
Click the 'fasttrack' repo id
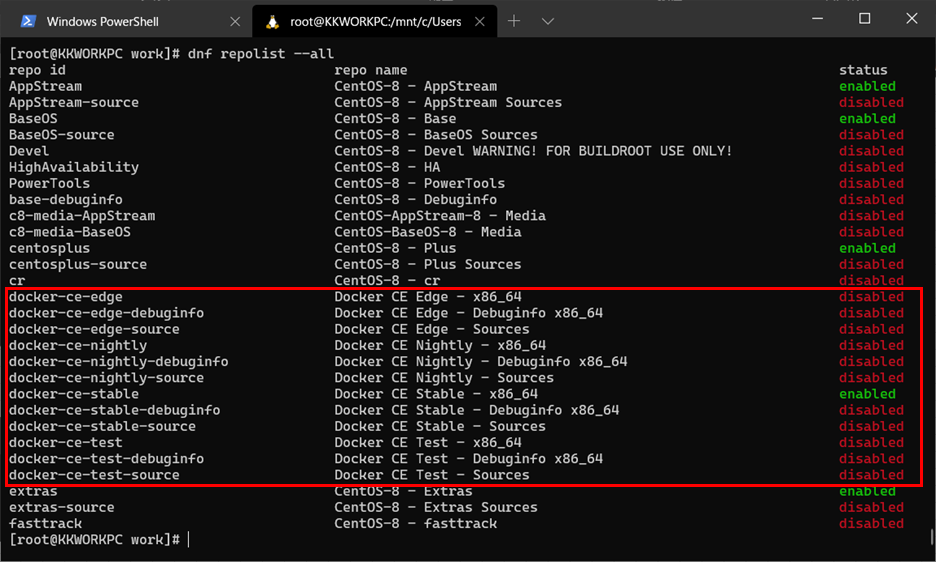click(45, 523)
